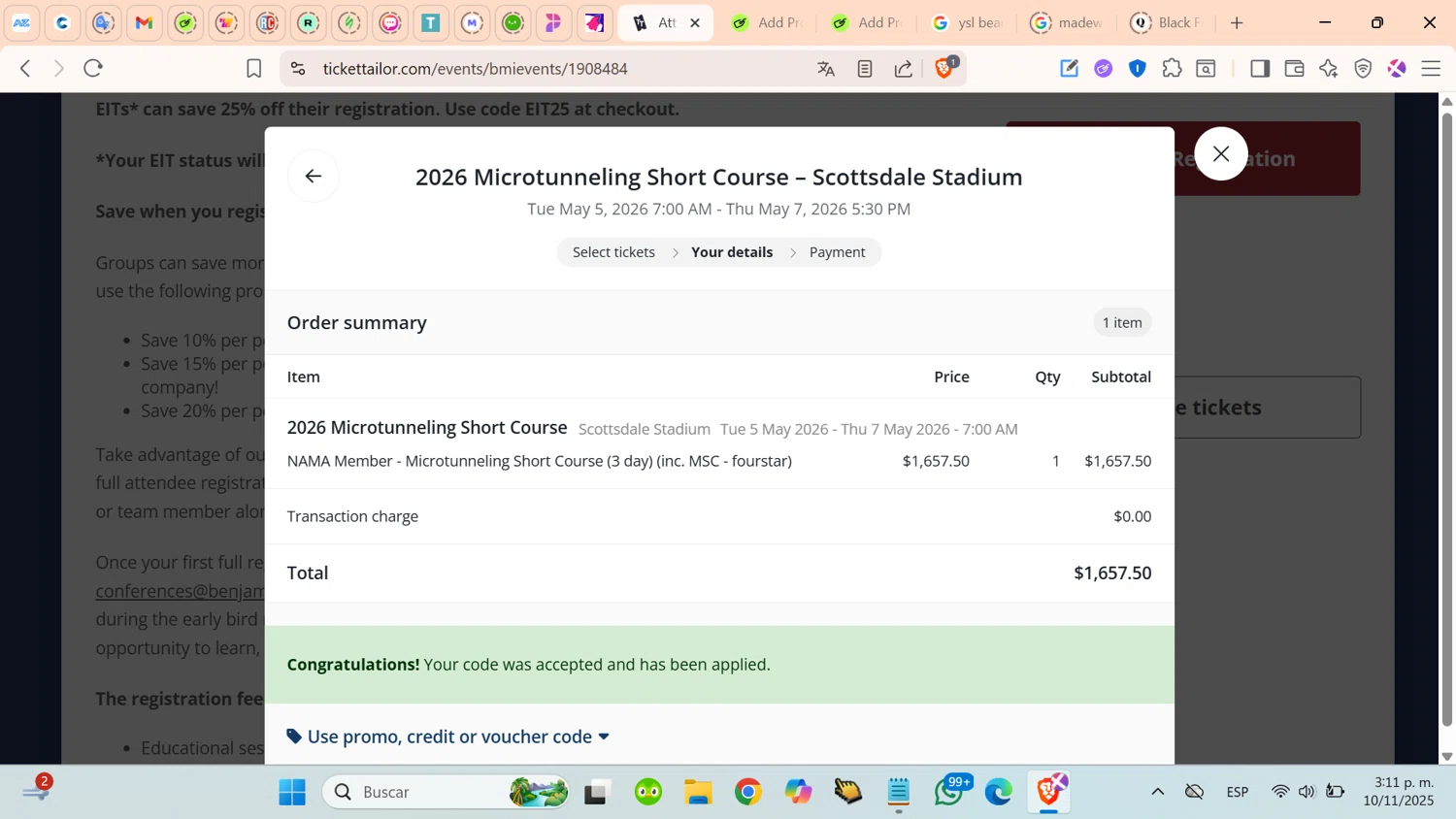Image resolution: width=1456 pixels, height=819 pixels.
Task: Switch to the Black F tab
Action: coord(1166,22)
